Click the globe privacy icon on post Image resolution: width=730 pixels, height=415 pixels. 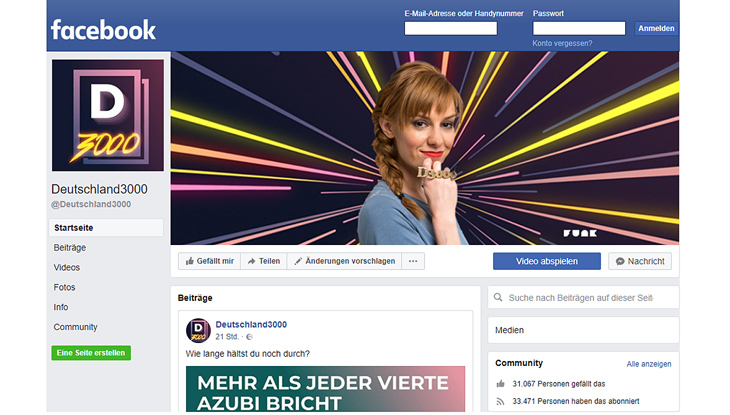(249, 337)
